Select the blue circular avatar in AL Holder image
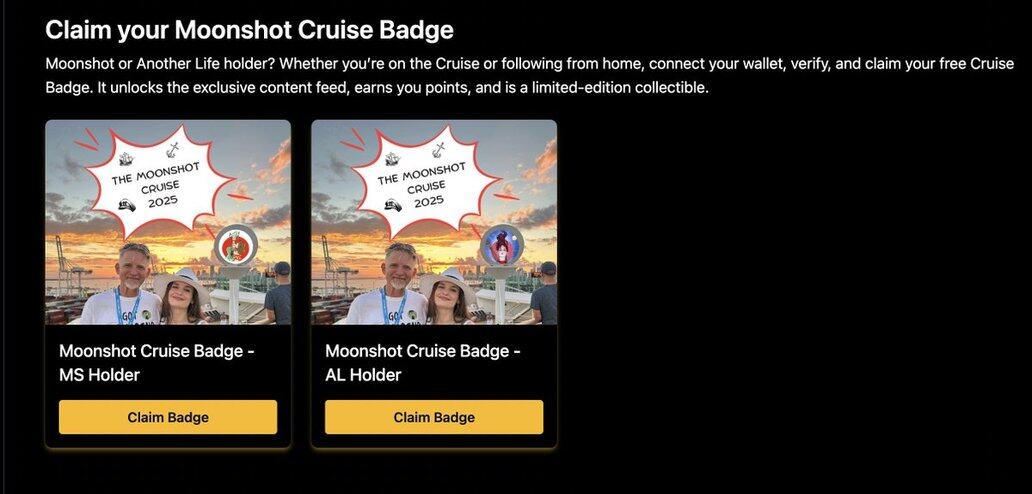Viewport: 1032px width, 494px height. point(502,245)
